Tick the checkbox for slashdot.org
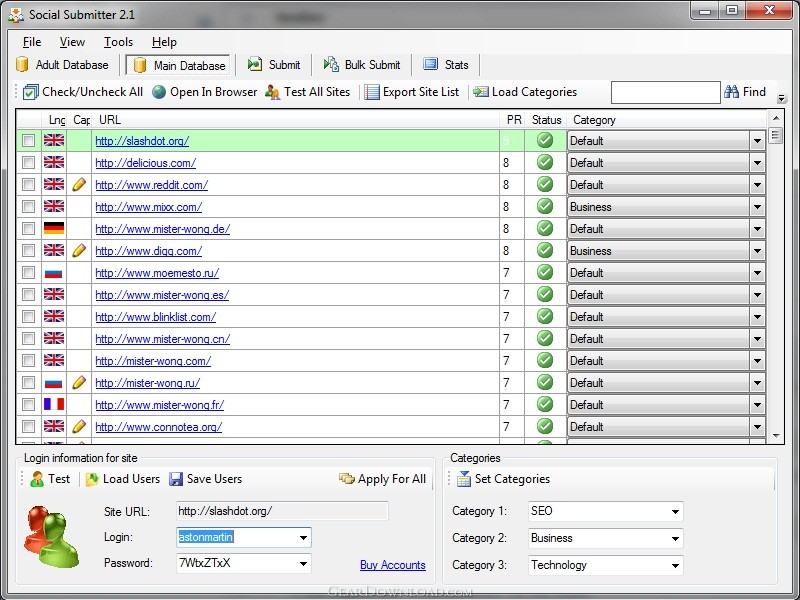Screen dimensions: 800x600 click(29, 140)
